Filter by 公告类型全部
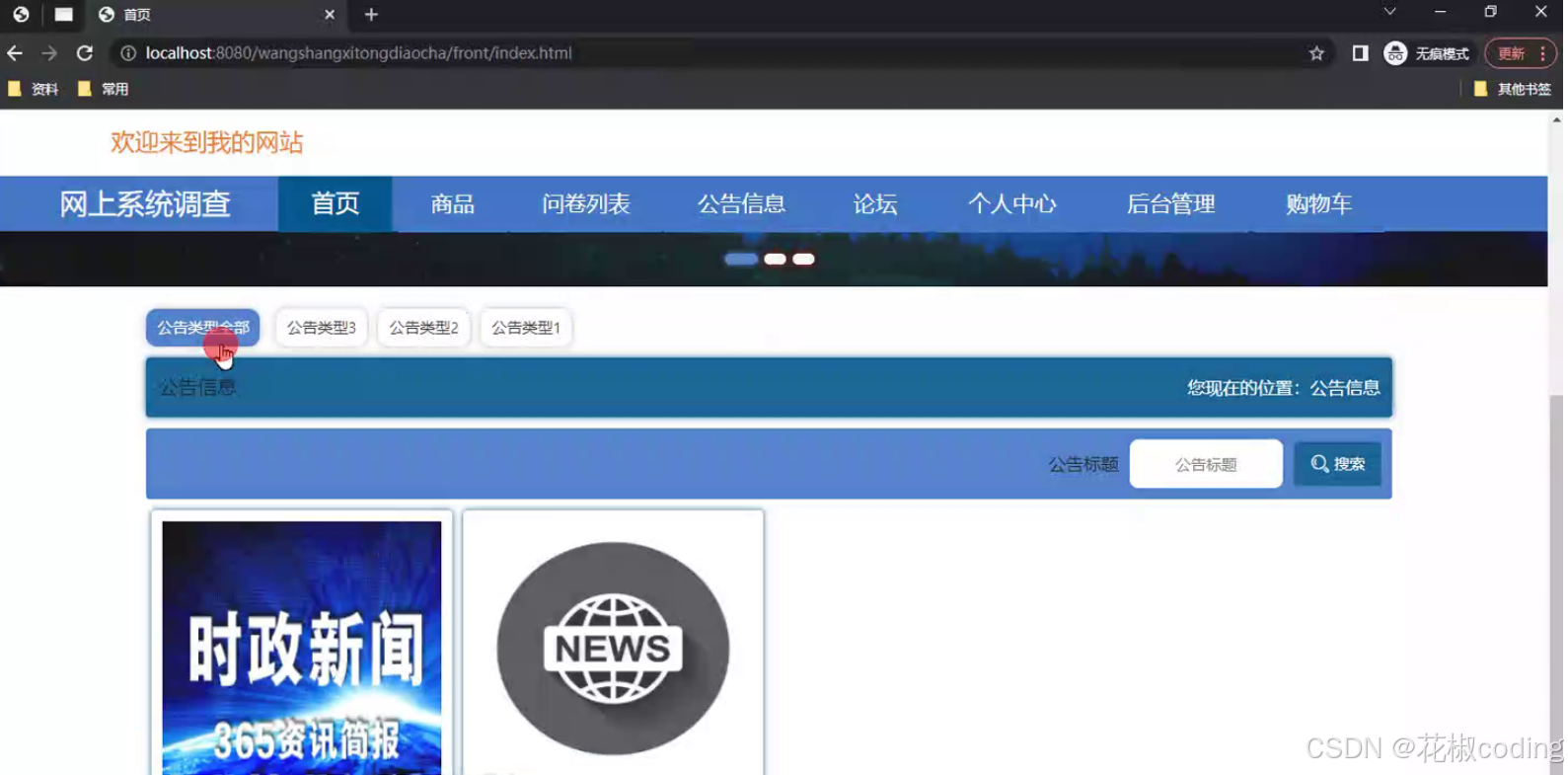 [x=203, y=328]
